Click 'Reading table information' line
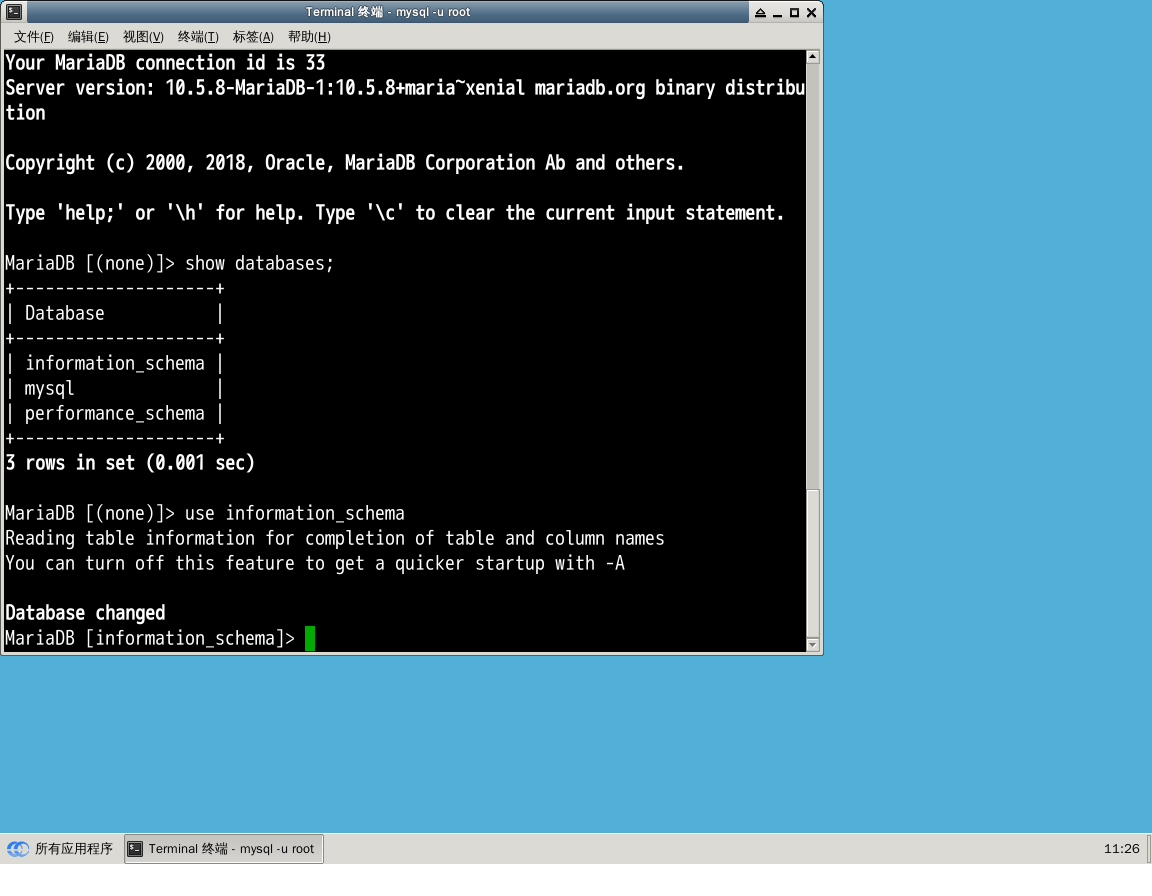The image size is (1152, 896). (x=335, y=538)
